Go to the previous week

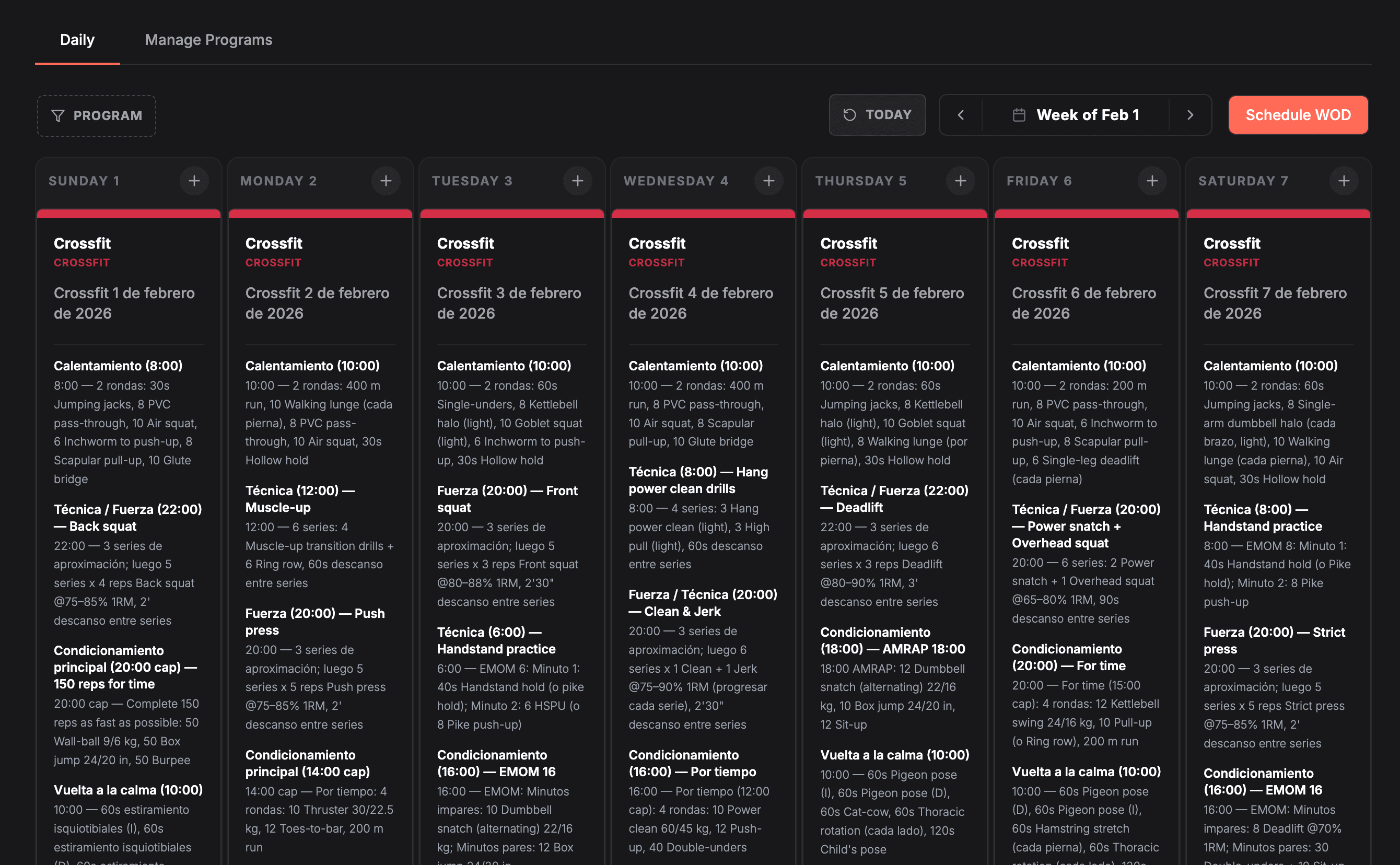[961, 115]
